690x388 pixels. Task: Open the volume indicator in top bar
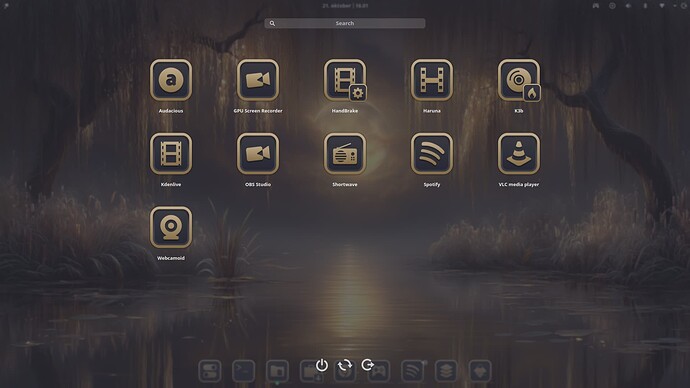tap(628, 6)
